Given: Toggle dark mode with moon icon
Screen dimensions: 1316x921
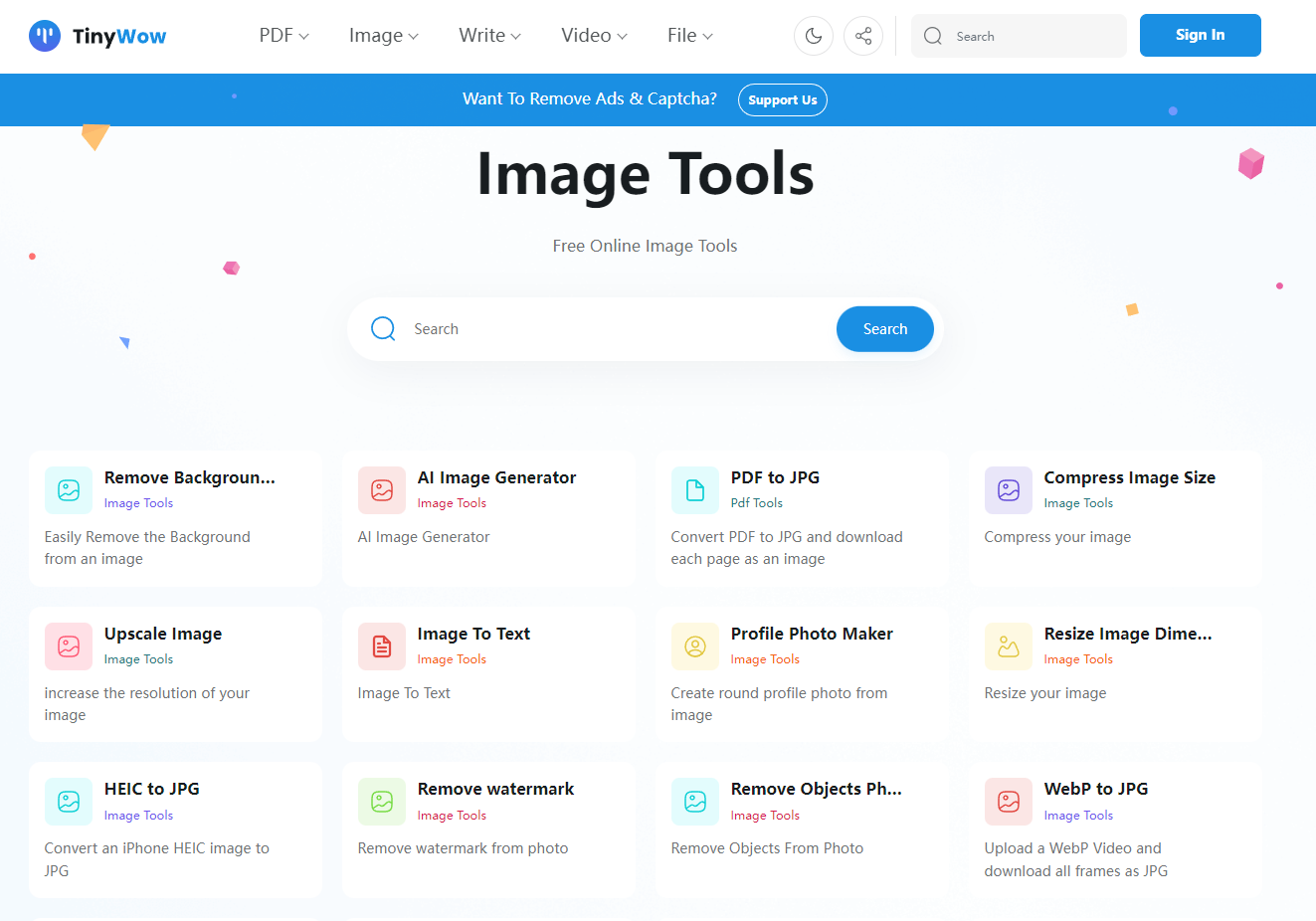Looking at the screenshot, I should click(813, 36).
